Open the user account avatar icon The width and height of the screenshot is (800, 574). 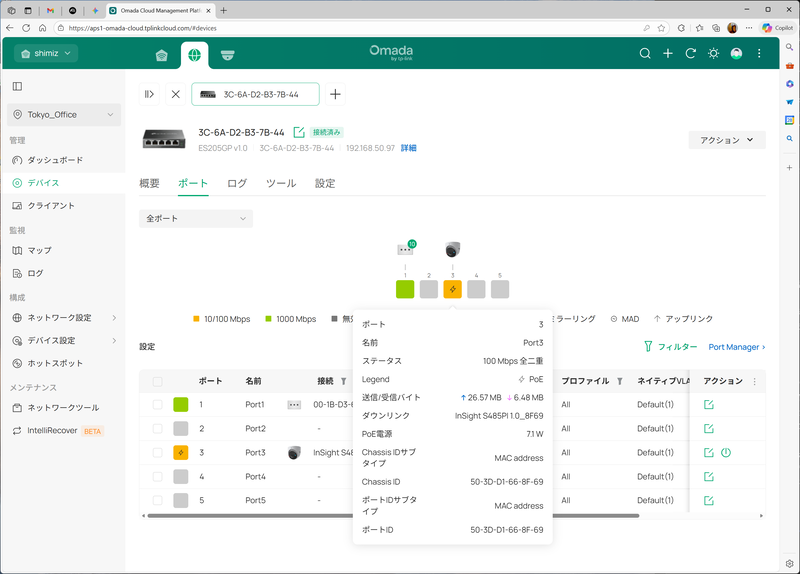[736, 54]
